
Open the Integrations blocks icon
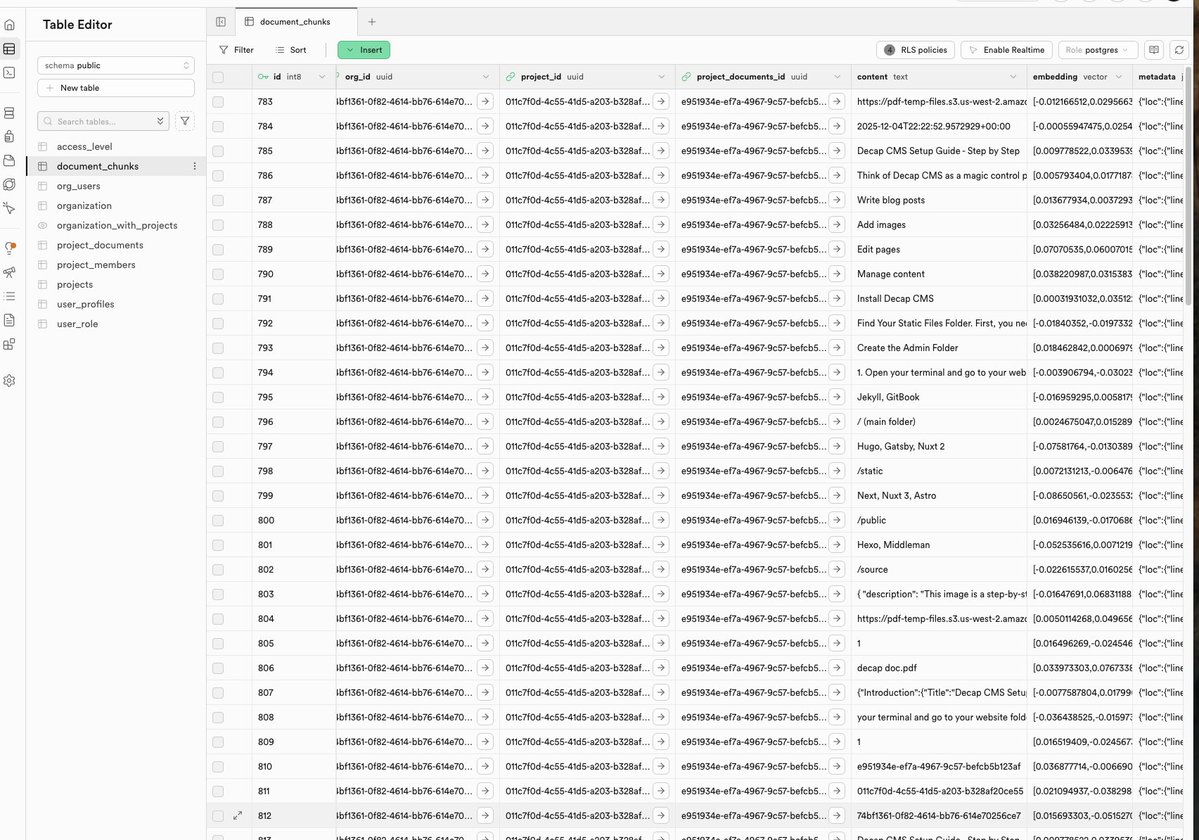(x=9, y=344)
